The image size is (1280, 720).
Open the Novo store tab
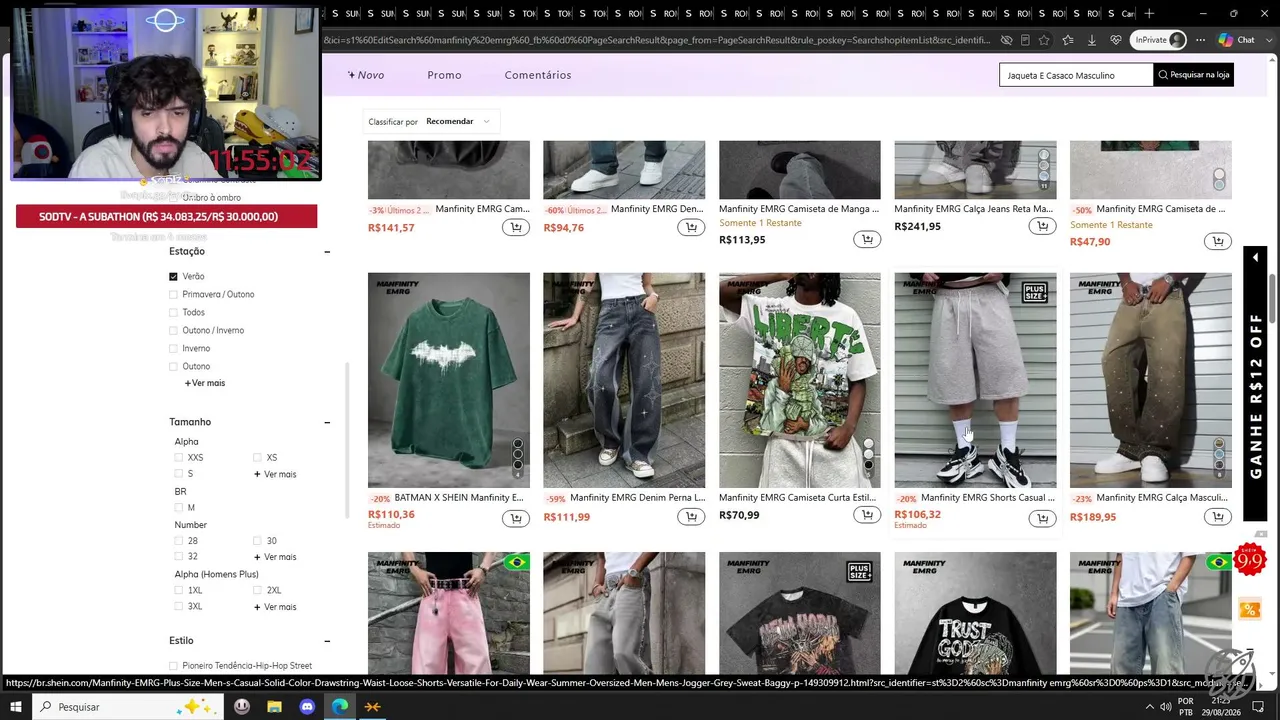click(366, 75)
